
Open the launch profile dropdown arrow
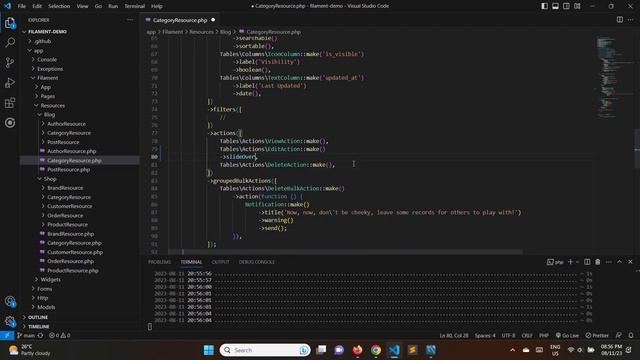pos(577,262)
